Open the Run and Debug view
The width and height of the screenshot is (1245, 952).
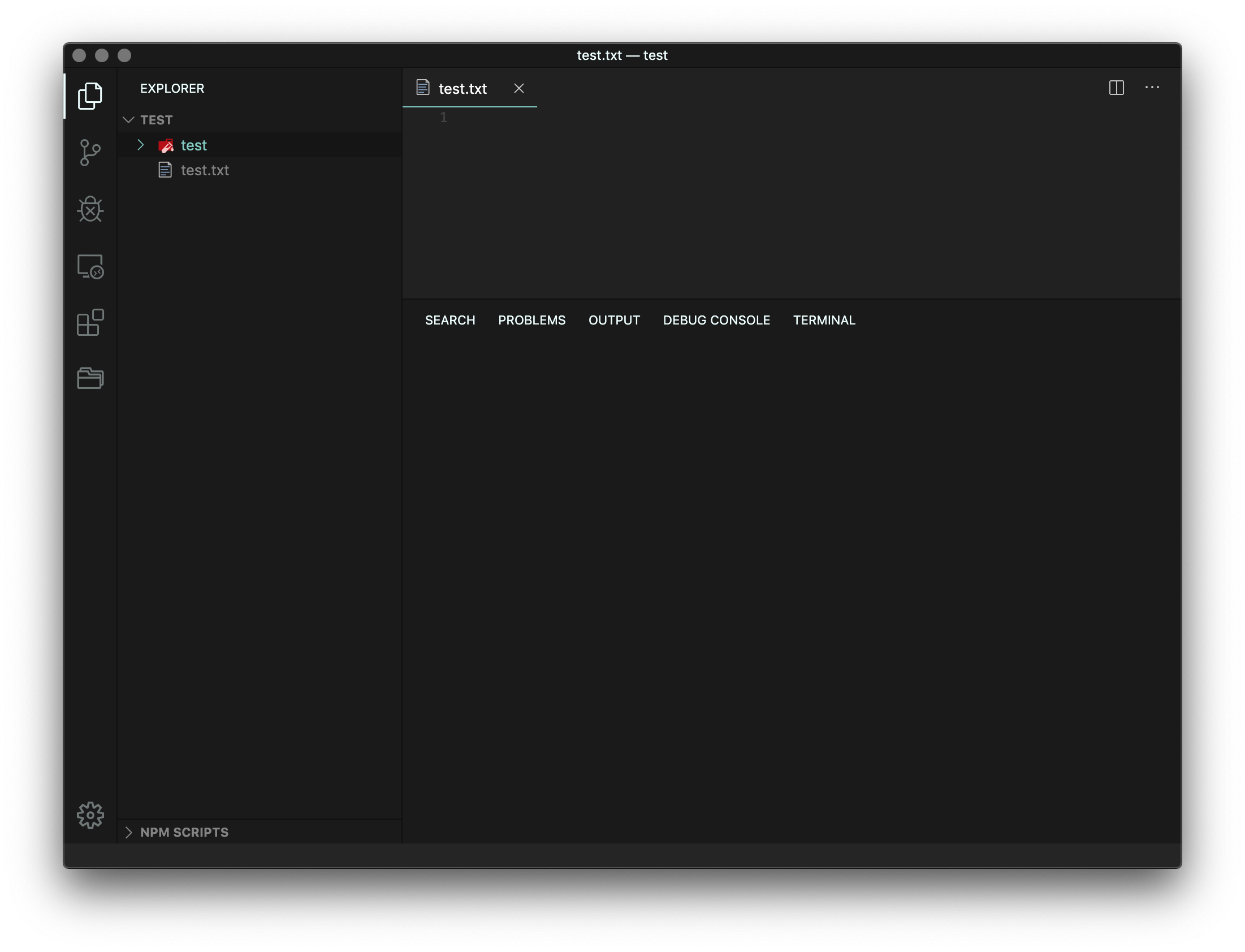[x=90, y=209]
